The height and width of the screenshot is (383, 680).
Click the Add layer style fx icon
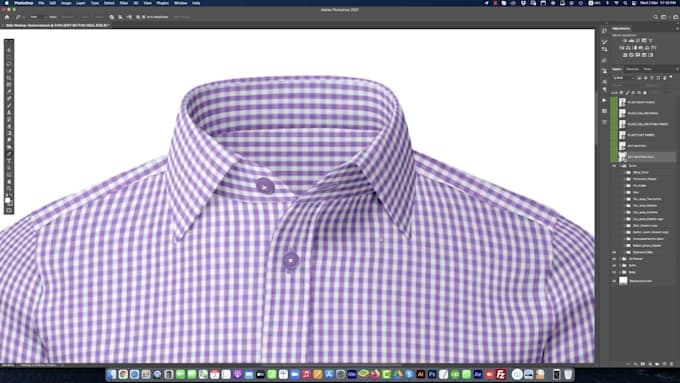[x=635, y=364]
